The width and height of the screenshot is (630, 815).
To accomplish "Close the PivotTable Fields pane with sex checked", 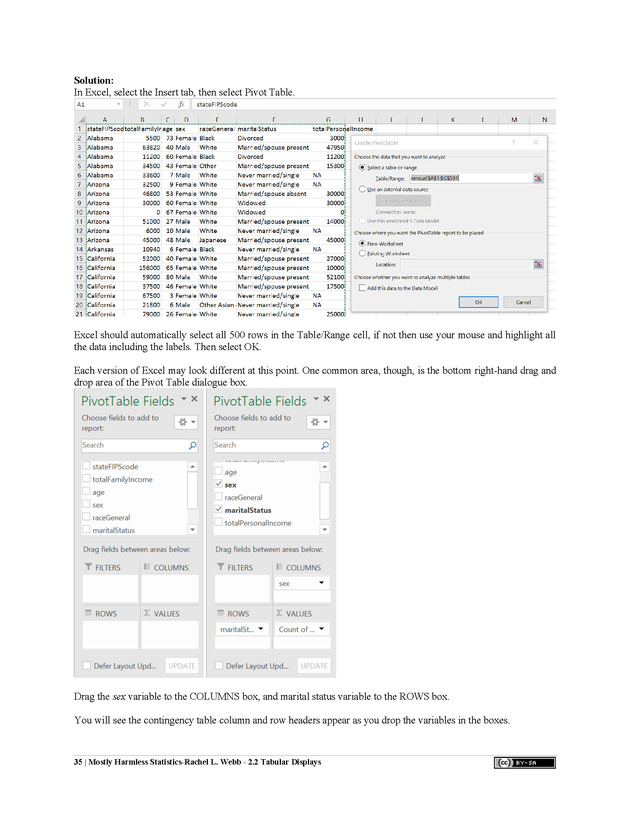I will pos(326,399).
